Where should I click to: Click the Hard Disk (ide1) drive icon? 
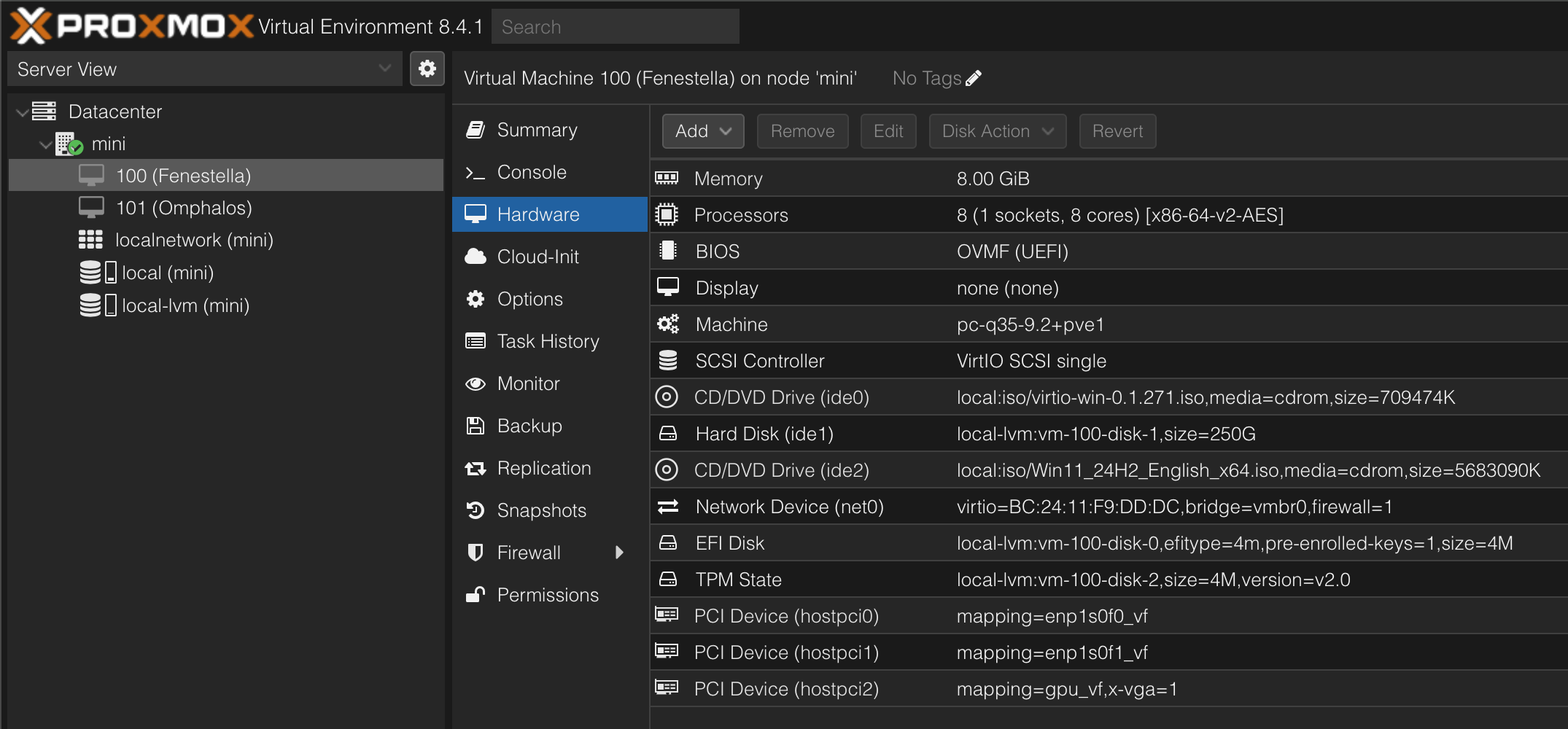tap(667, 434)
